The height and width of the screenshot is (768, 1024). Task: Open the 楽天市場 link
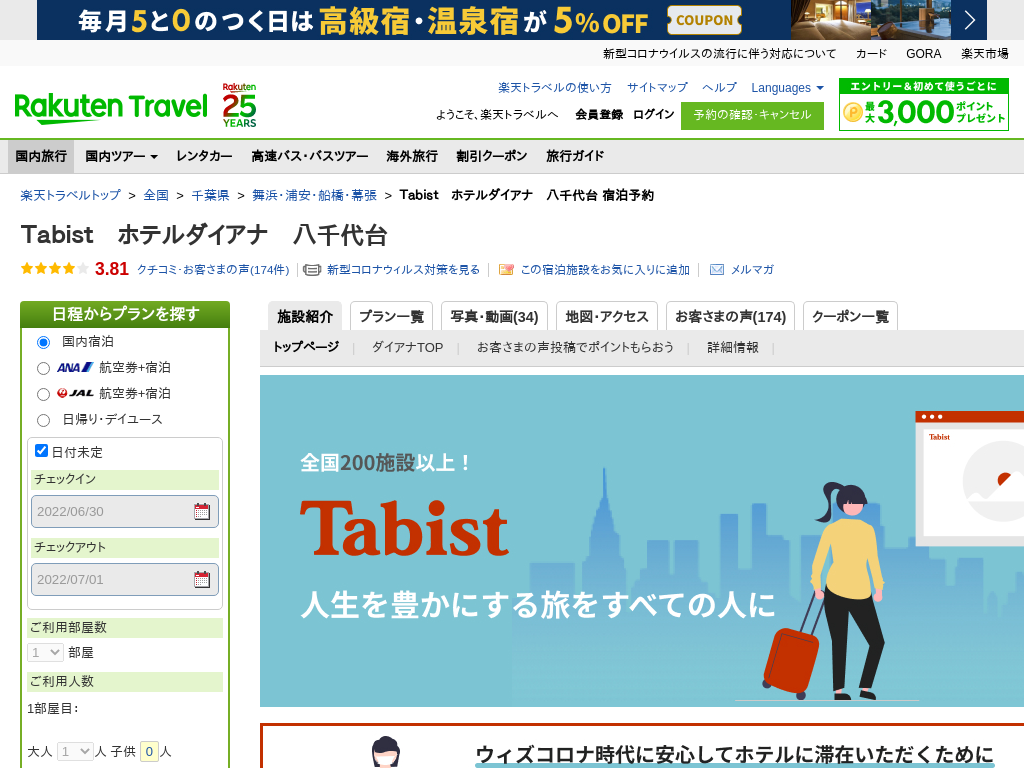tap(984, 54)
